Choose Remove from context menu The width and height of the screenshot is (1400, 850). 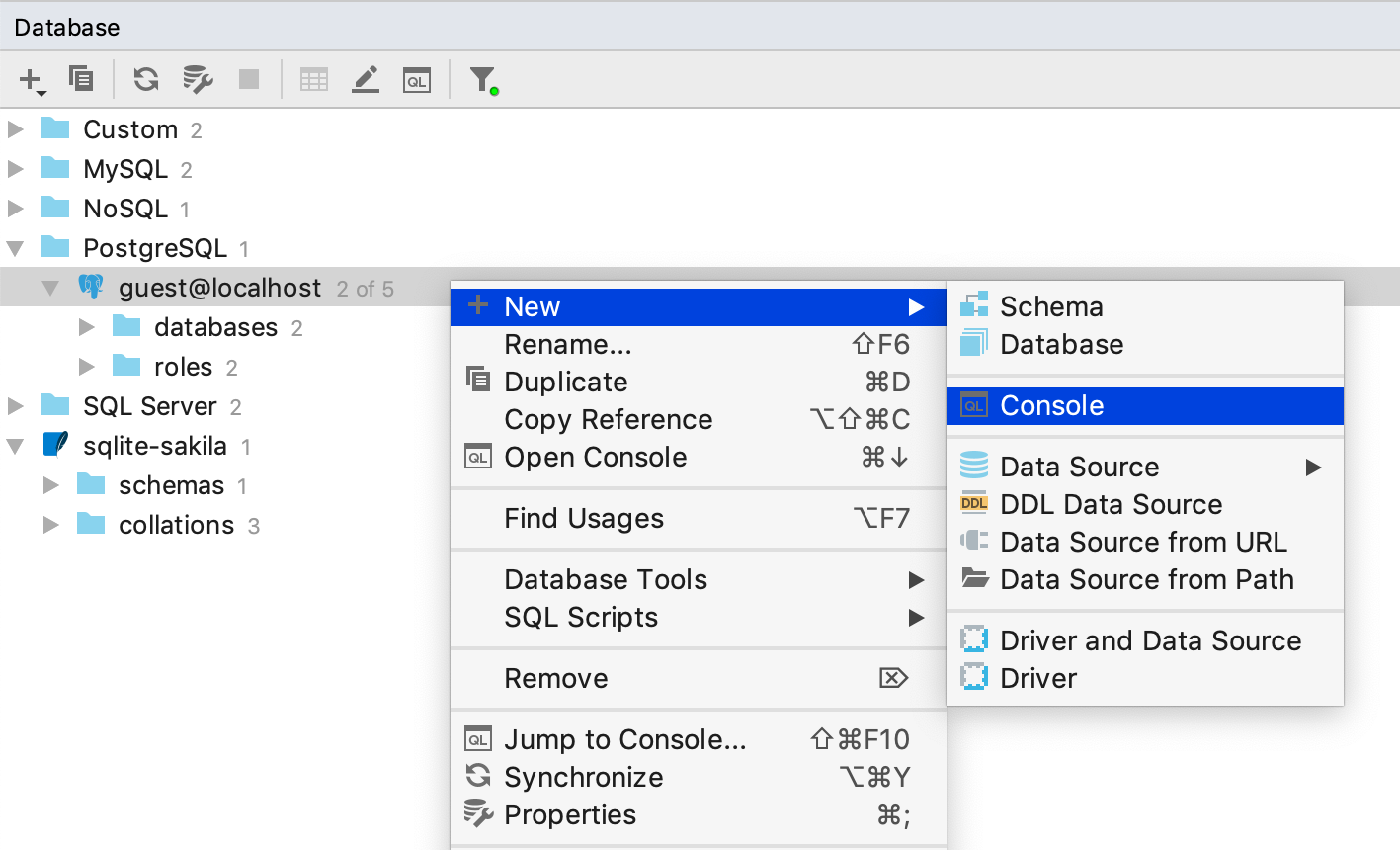click(x=698, y=678)
